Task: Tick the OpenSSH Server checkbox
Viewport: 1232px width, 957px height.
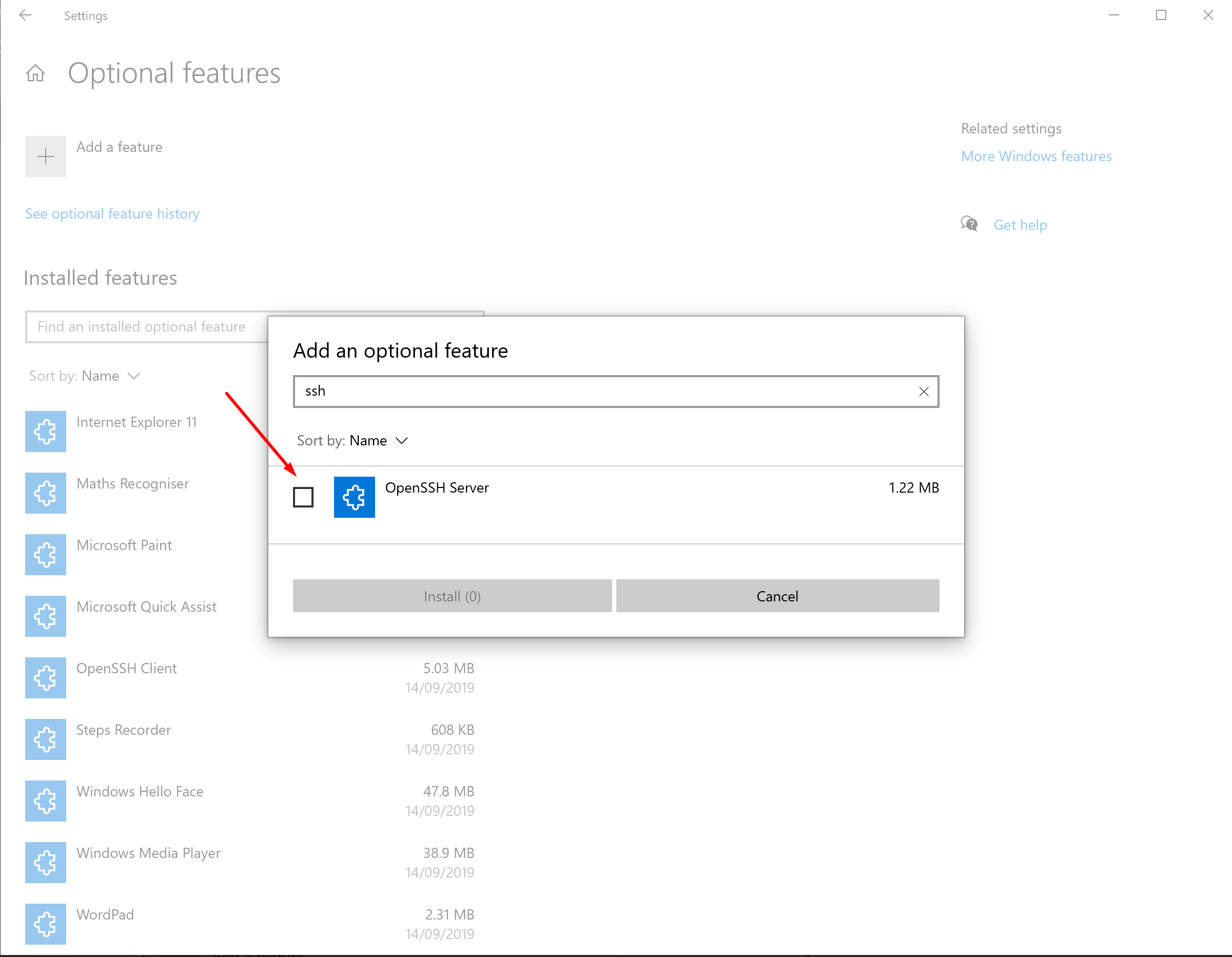Action: (x=303, y=497)
